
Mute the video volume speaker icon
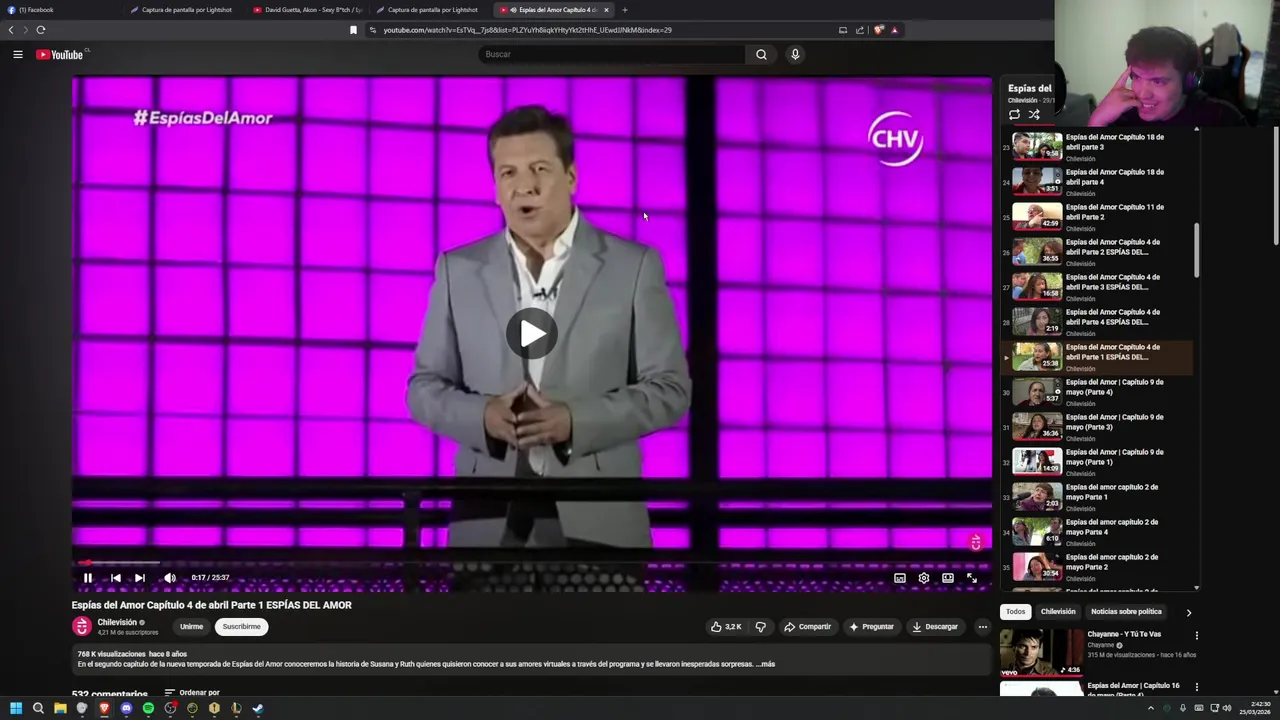click(170, 578)
